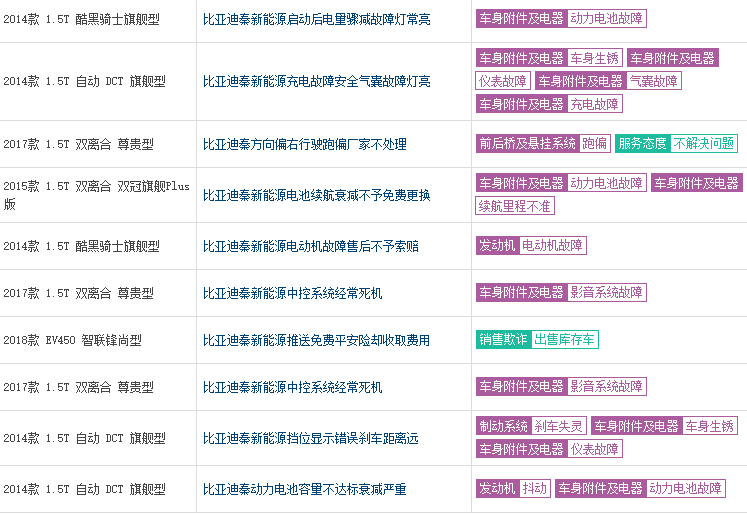Open complaint 比亚迪秦新能源电池续航衰减不予免费更换

pos(316,195)
